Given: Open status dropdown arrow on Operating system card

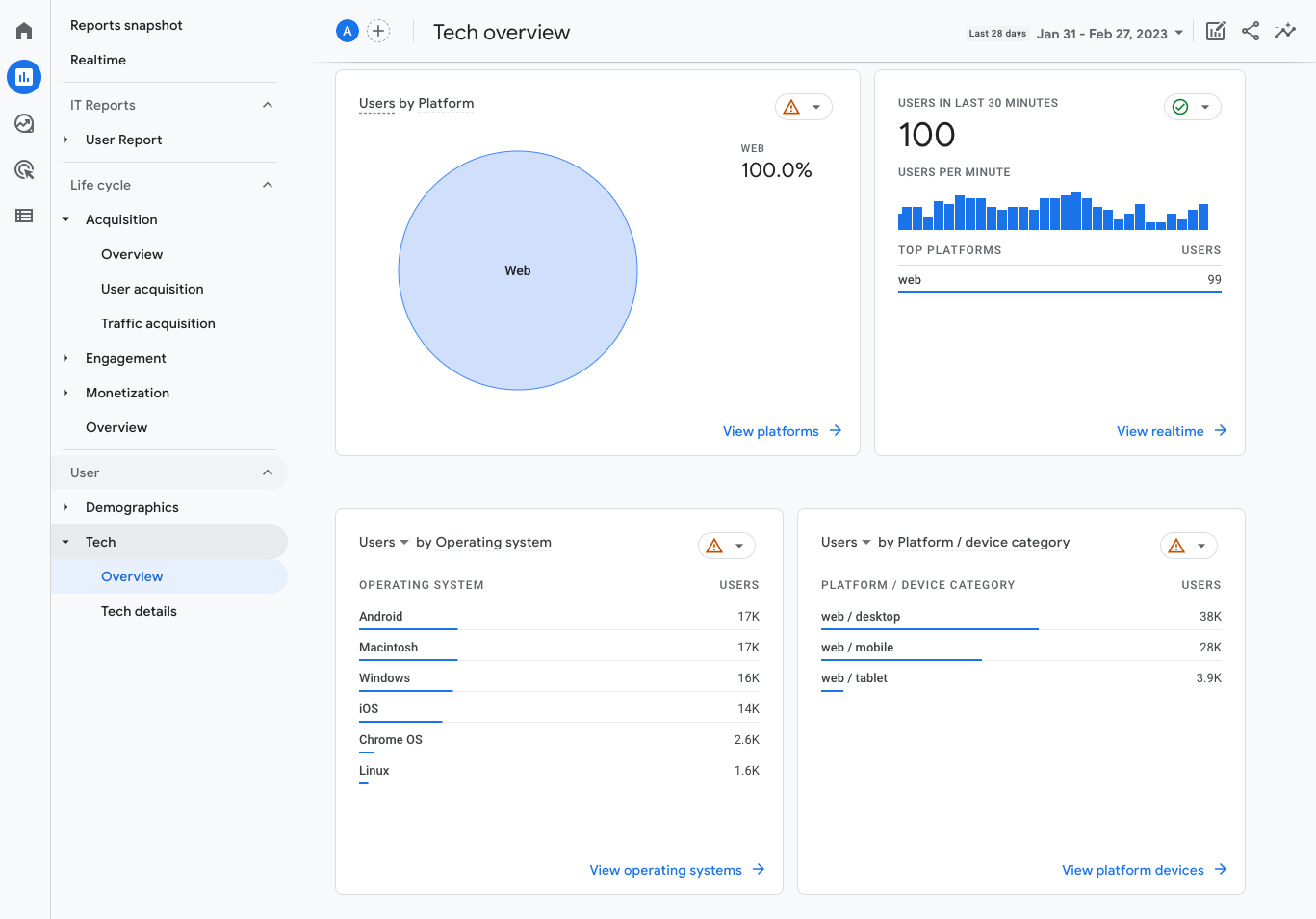Looking at the screenshot, I should 739,546.
